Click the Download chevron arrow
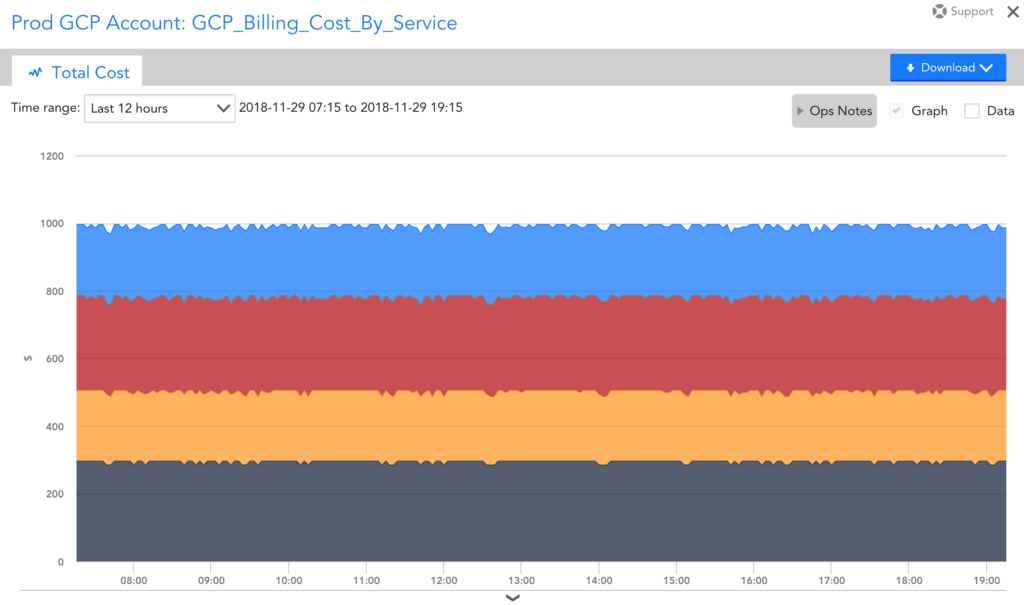 [x=986, y=68]
